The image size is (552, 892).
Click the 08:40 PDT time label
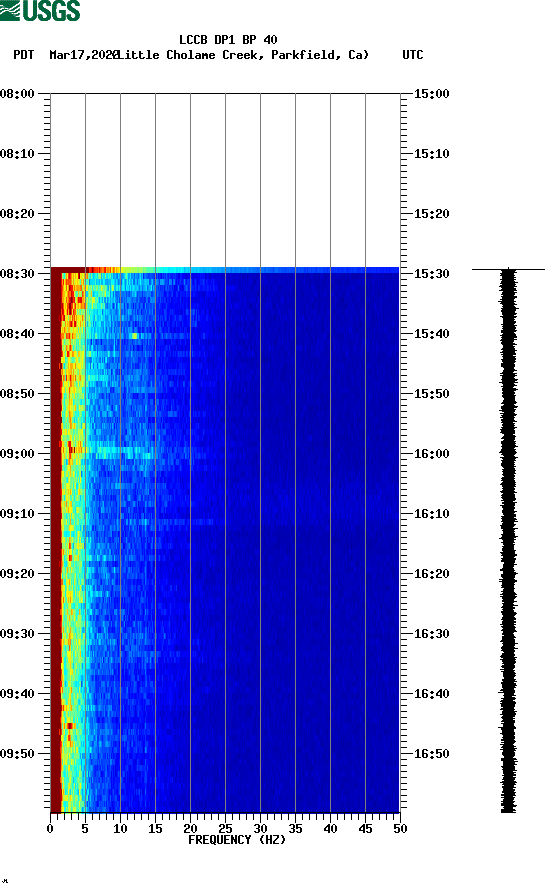tap(18, 334)
